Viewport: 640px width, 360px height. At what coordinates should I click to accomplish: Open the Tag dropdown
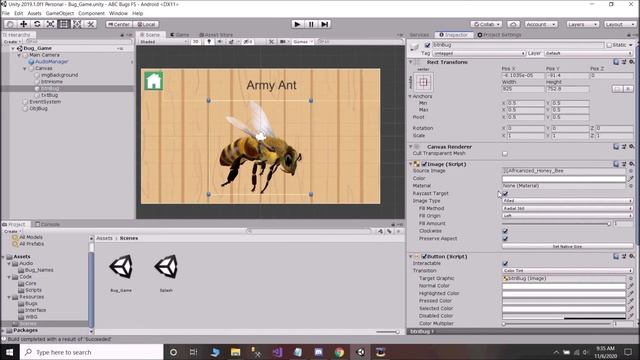479,53
